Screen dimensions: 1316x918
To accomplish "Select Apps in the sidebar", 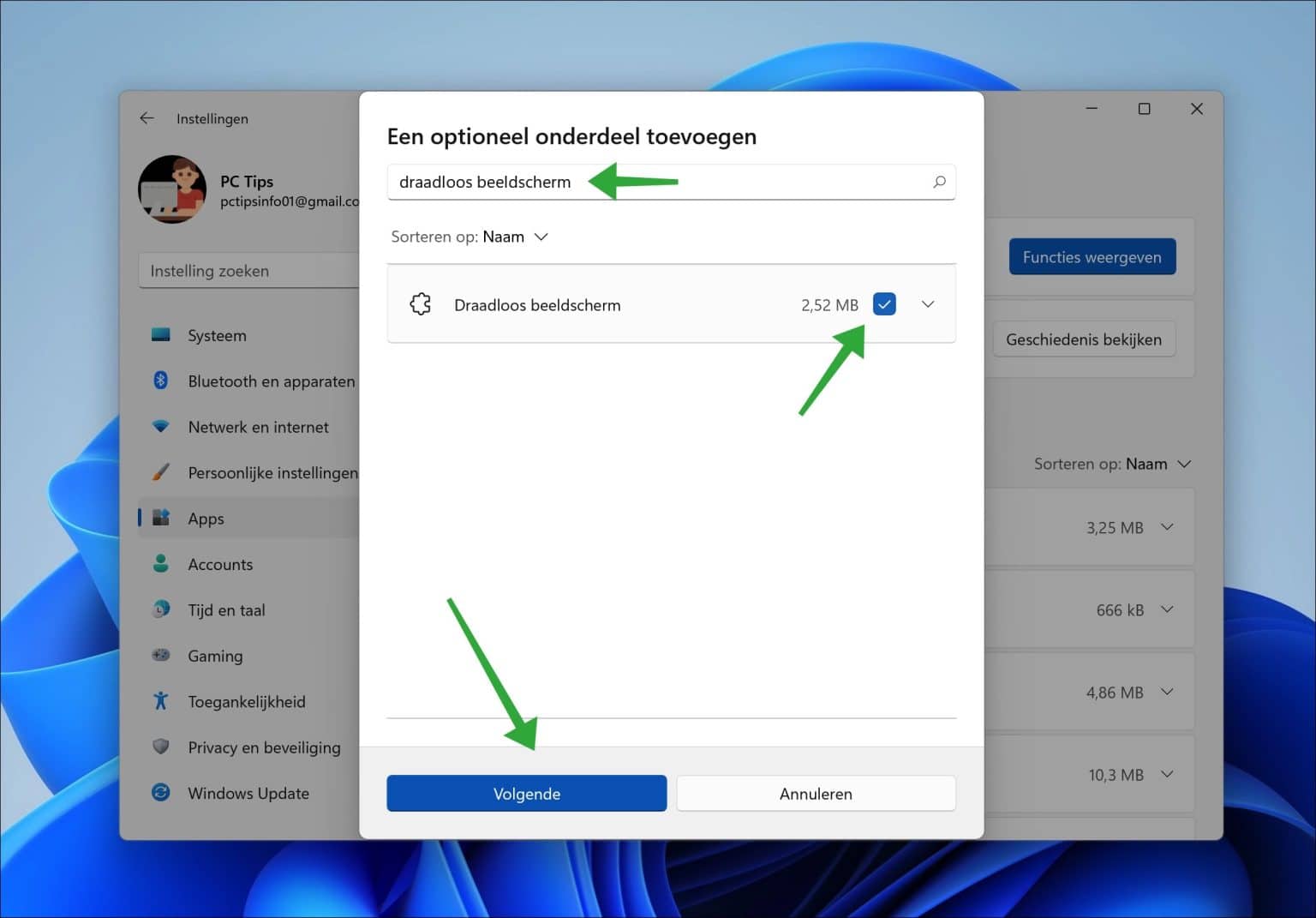I will (206, 518).
